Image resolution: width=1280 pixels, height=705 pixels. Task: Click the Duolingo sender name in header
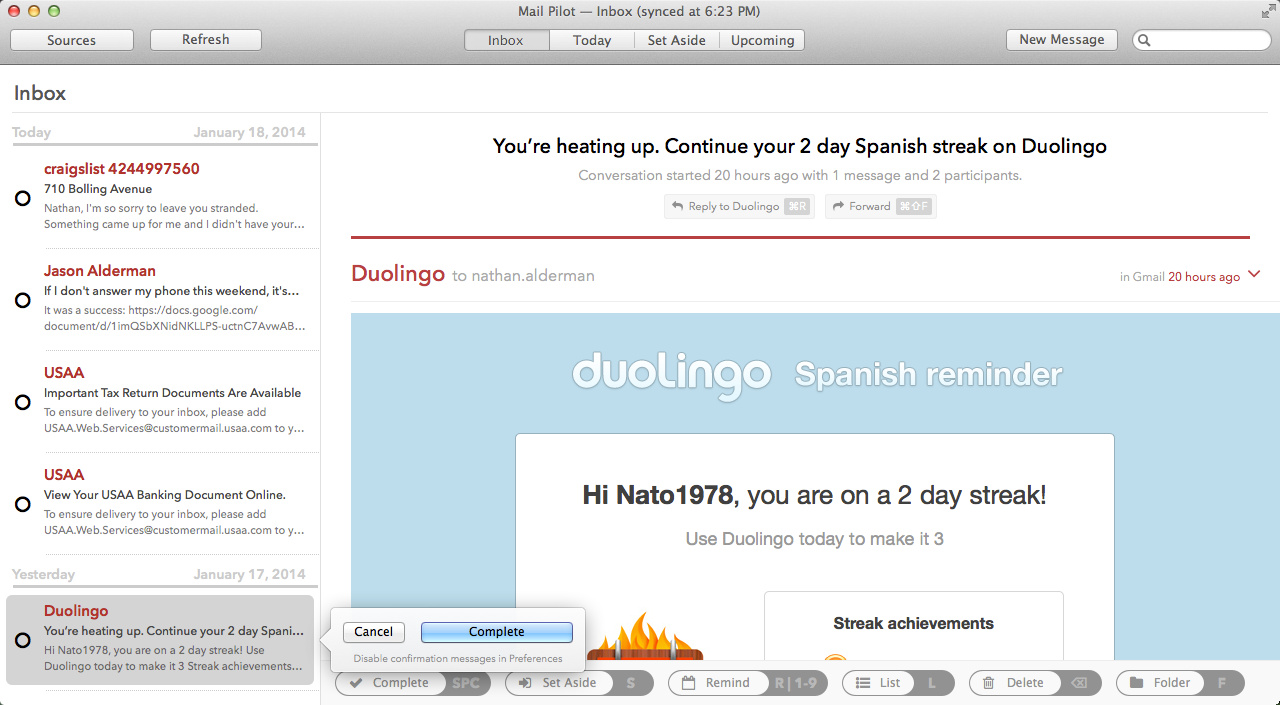coord(398,274)
